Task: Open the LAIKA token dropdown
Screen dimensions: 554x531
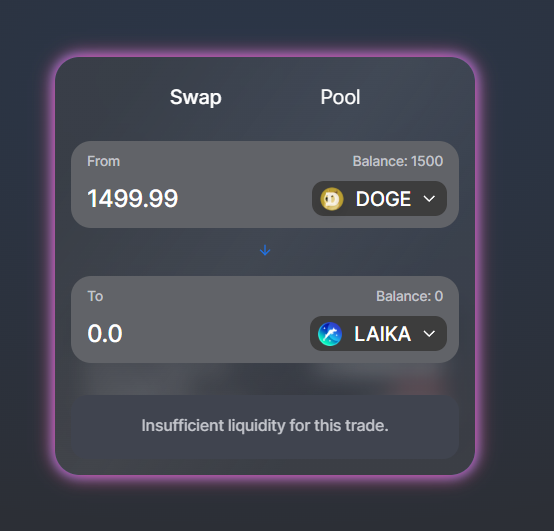Action: [378, 334]
